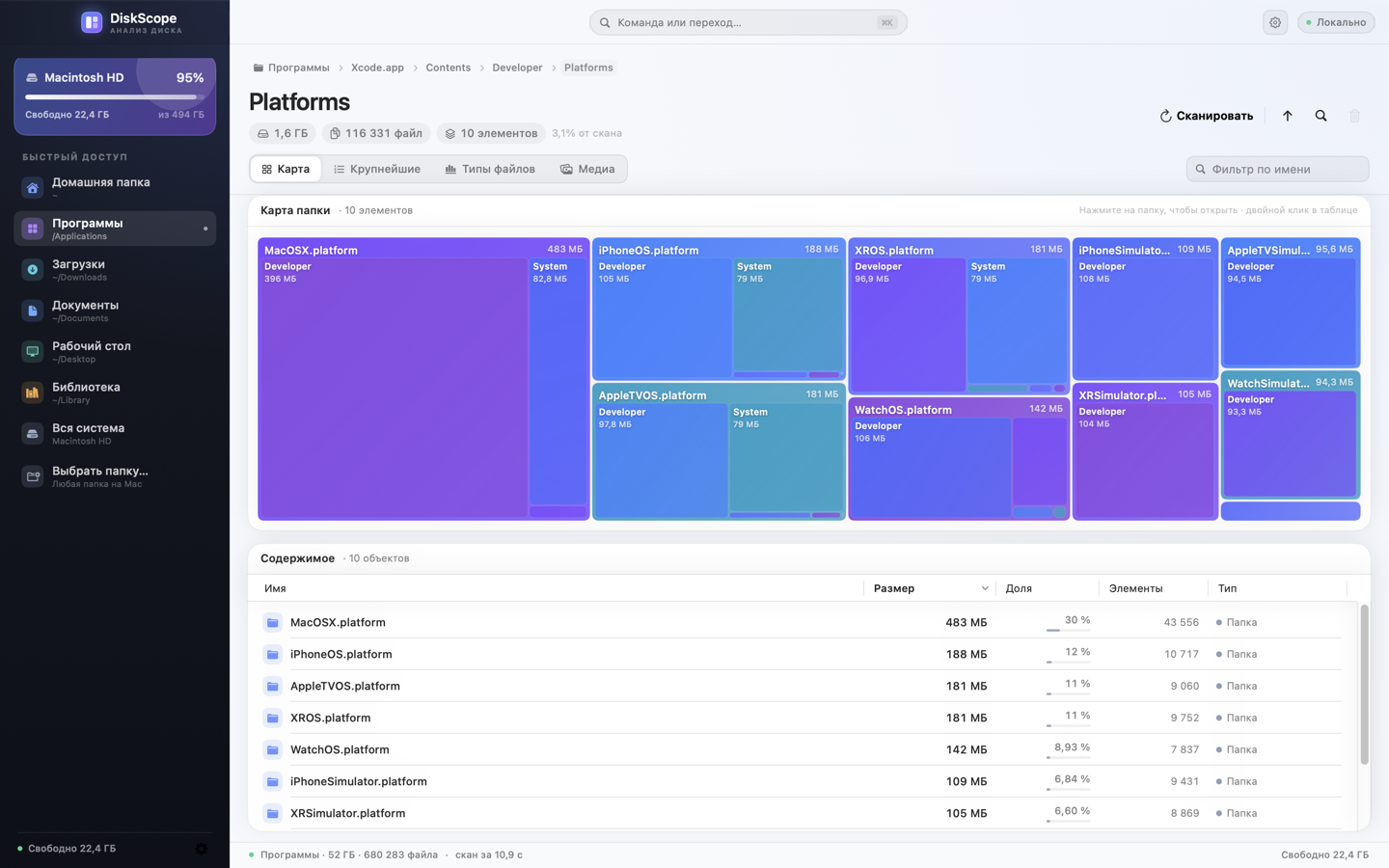The image size is (1389, 868).
Task: Click the Рабочий стол desktop icon
Action: pyautogui.click(x=33, y=351)
